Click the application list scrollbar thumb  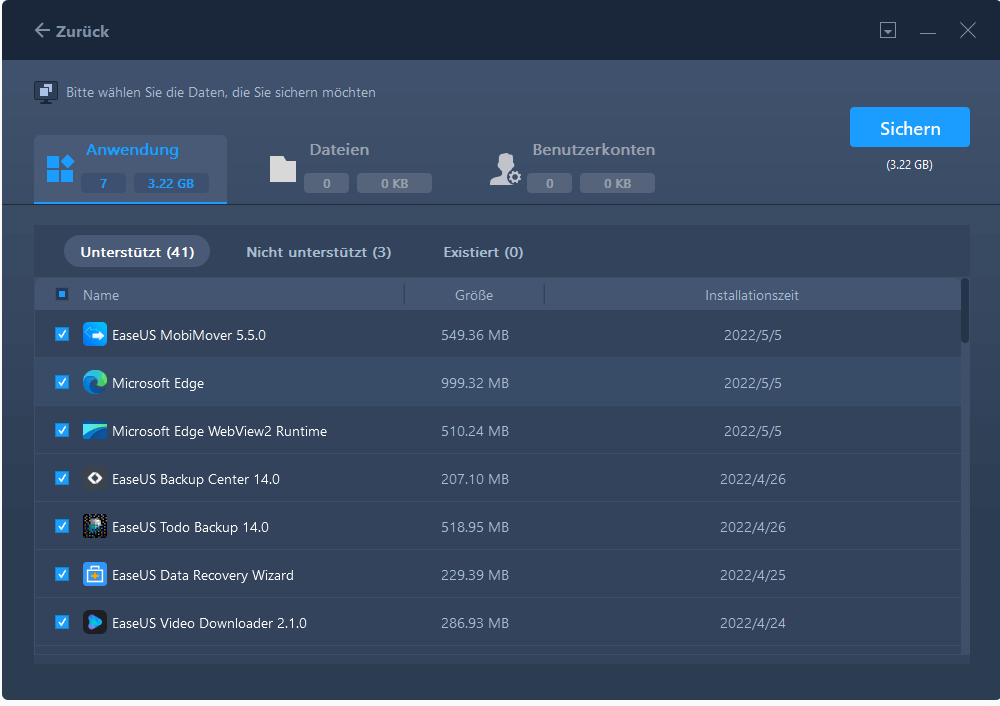[x=965, y=311]
